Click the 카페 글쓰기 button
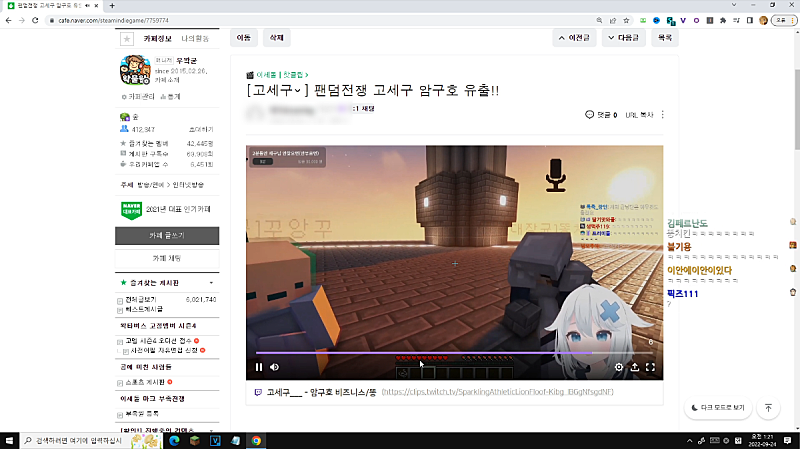 coord(167,236)
